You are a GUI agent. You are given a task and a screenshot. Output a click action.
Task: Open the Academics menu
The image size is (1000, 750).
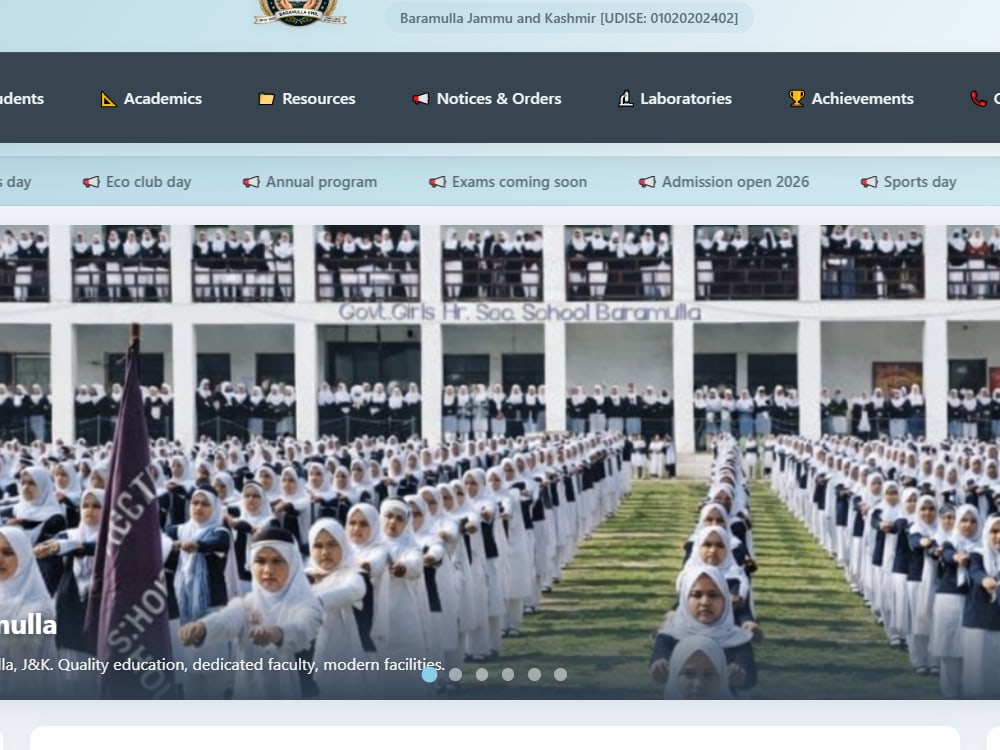pos(151,99)
